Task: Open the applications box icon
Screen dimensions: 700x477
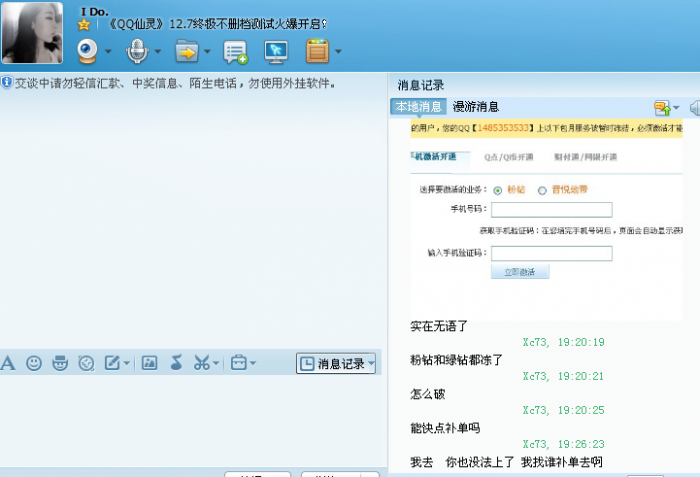Action: pos(317,51)
